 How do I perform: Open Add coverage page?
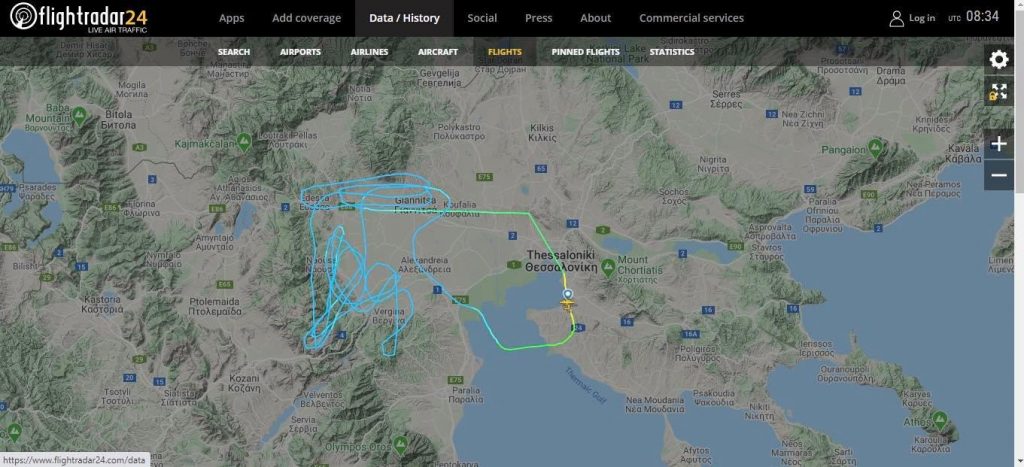tap(306, 18)
